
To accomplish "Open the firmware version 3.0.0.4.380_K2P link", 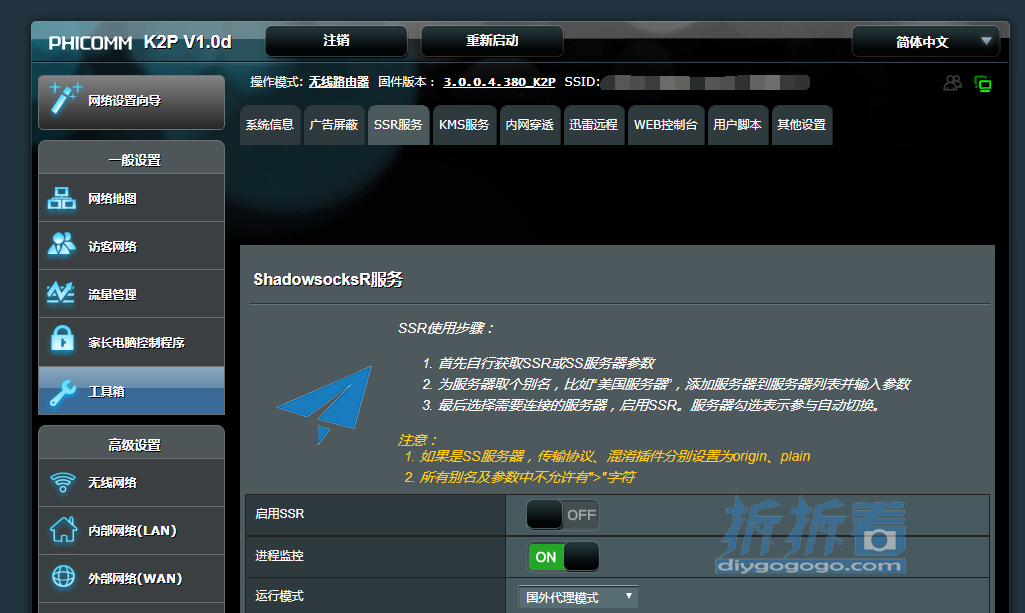I will point(499,82).
